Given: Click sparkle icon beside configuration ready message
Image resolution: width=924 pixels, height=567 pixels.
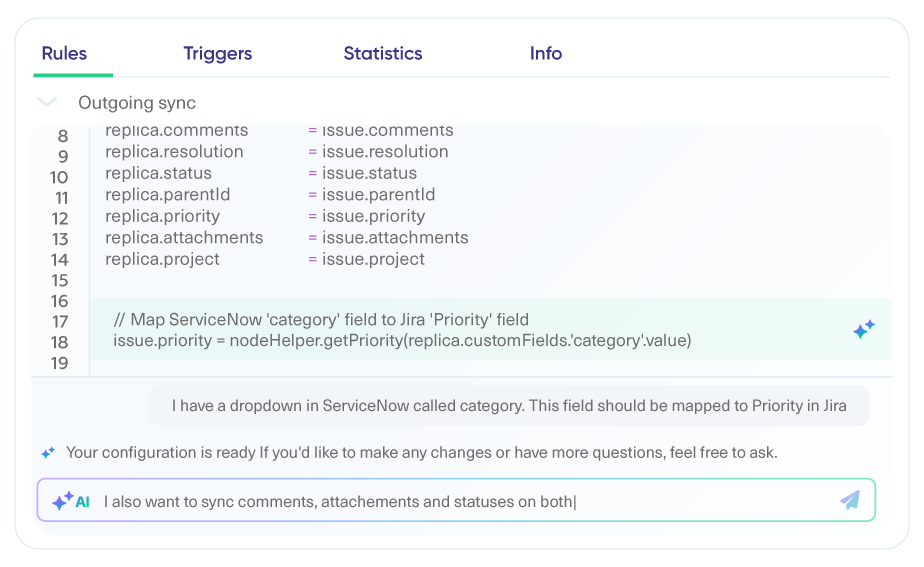Looking at the screenshot, I should [x=48, y=453].
